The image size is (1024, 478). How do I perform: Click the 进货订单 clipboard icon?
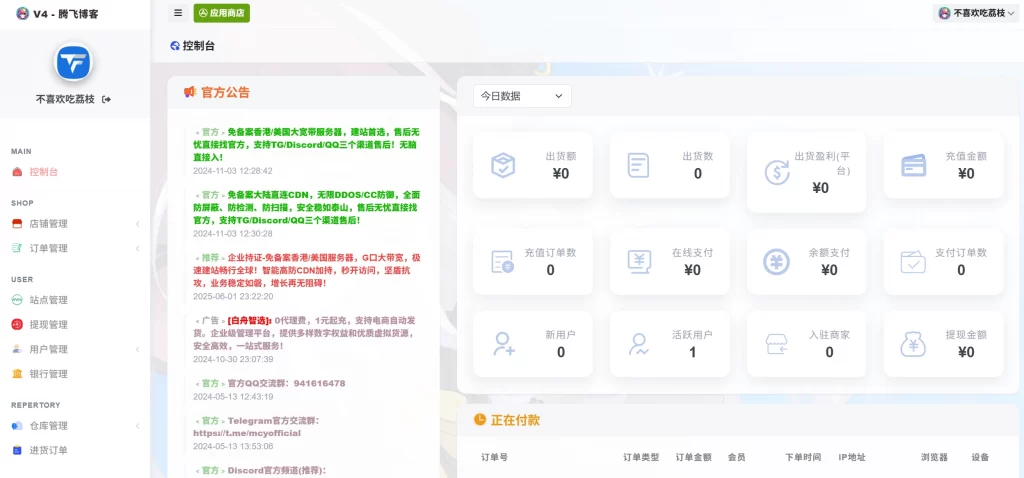click(17, 451)
